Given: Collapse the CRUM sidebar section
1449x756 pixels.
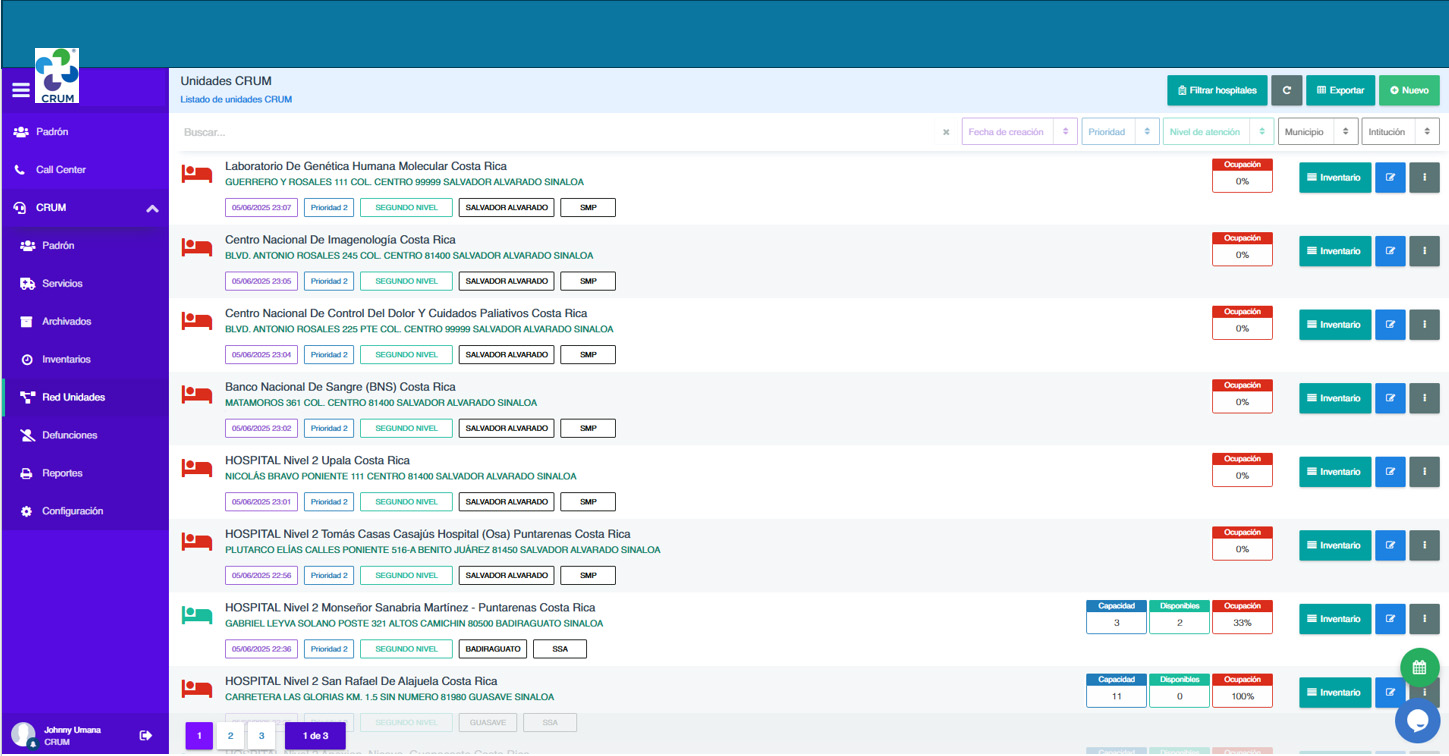Looking at the screenshot, I should coord(152,208).
